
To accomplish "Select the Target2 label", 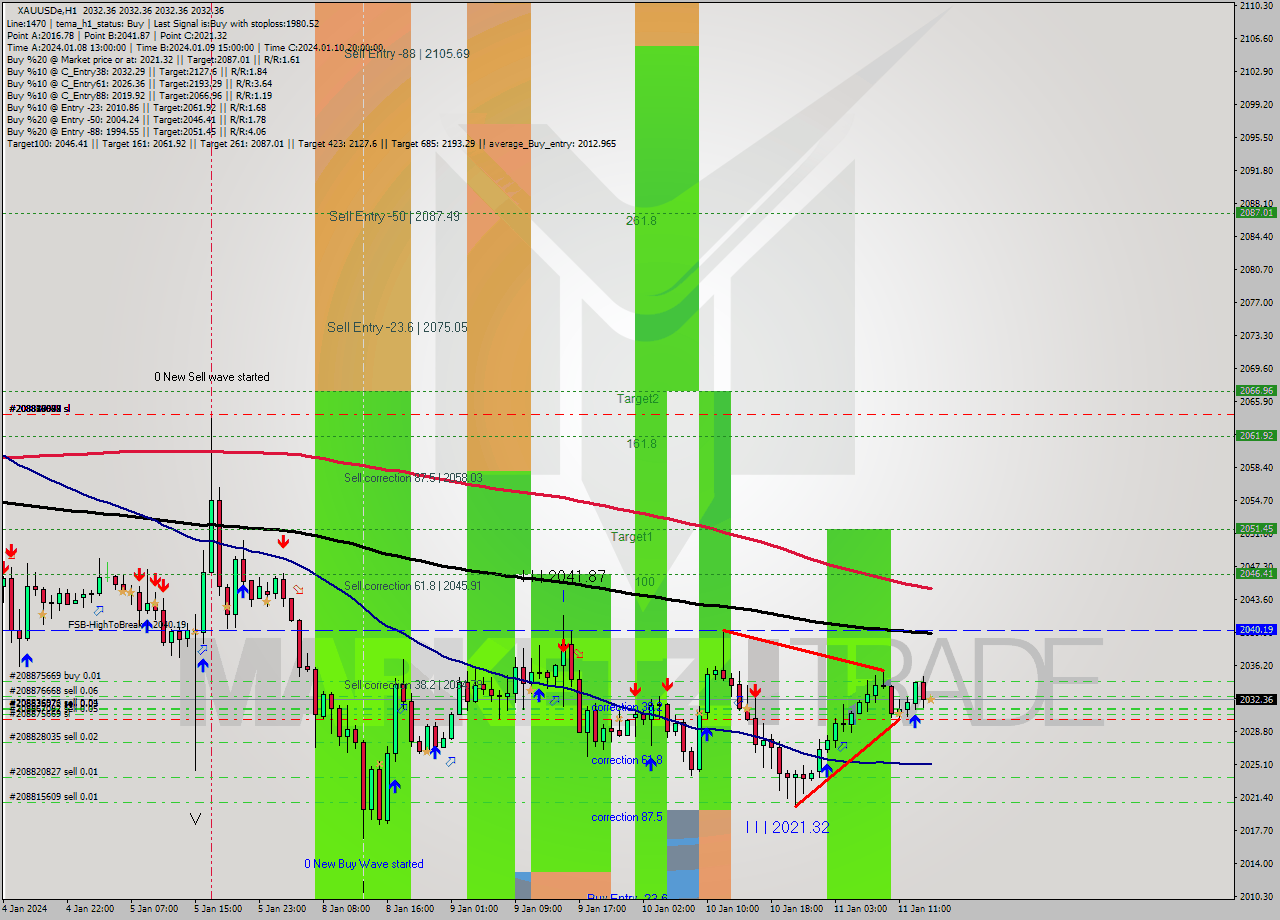I will [637, 399].
